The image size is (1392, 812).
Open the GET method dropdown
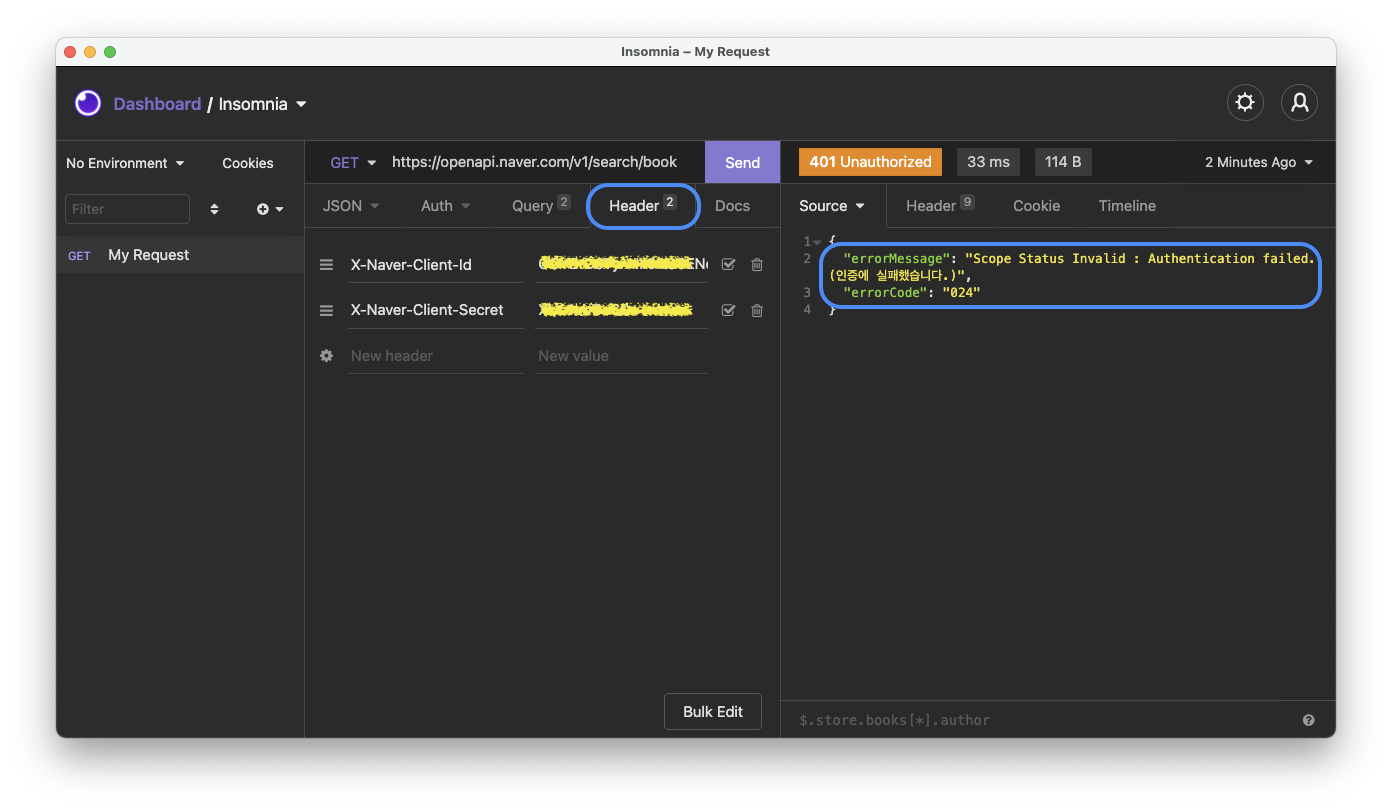353,162
